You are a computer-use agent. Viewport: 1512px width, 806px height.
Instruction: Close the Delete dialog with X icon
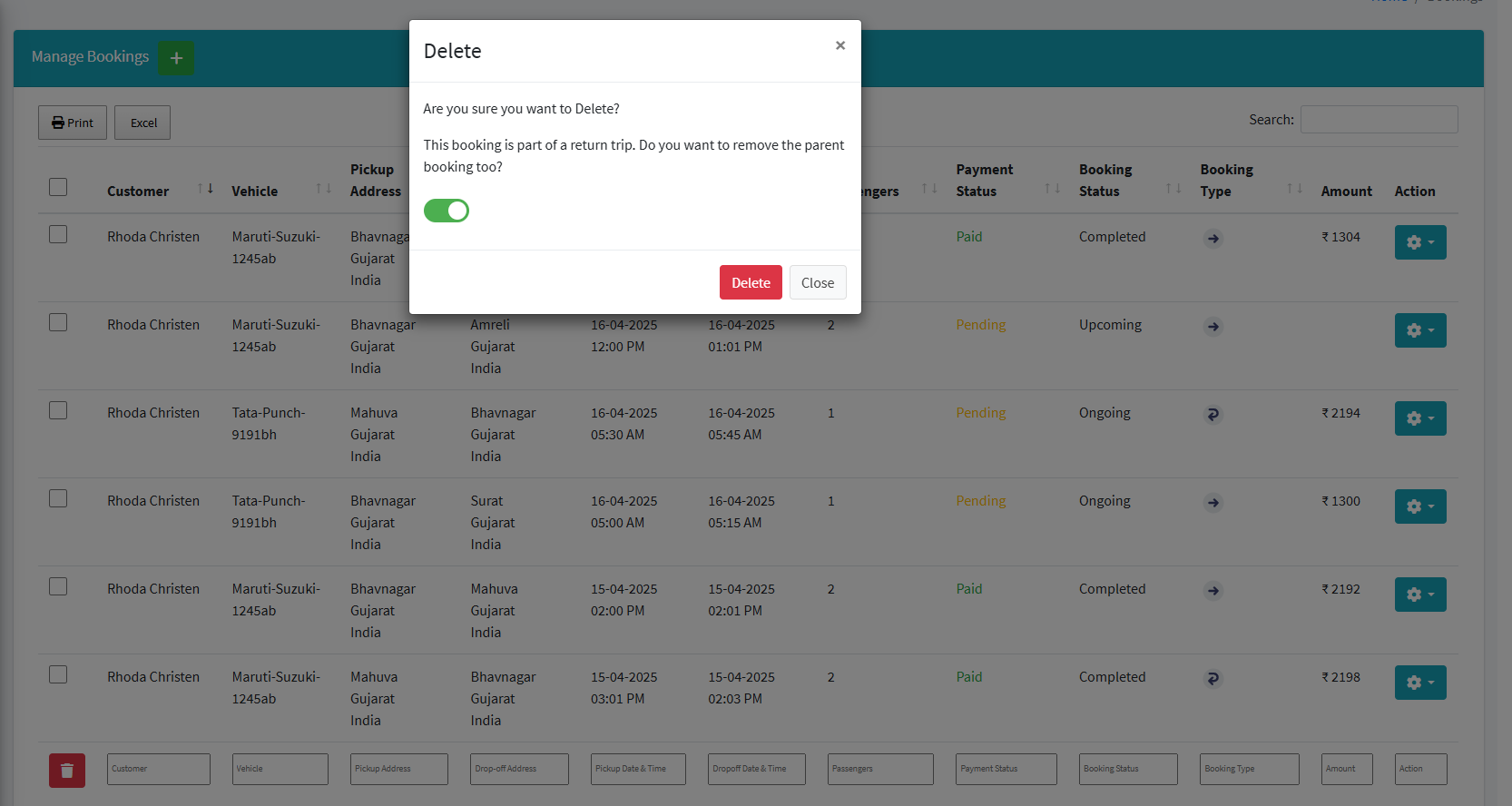(840, 45)
